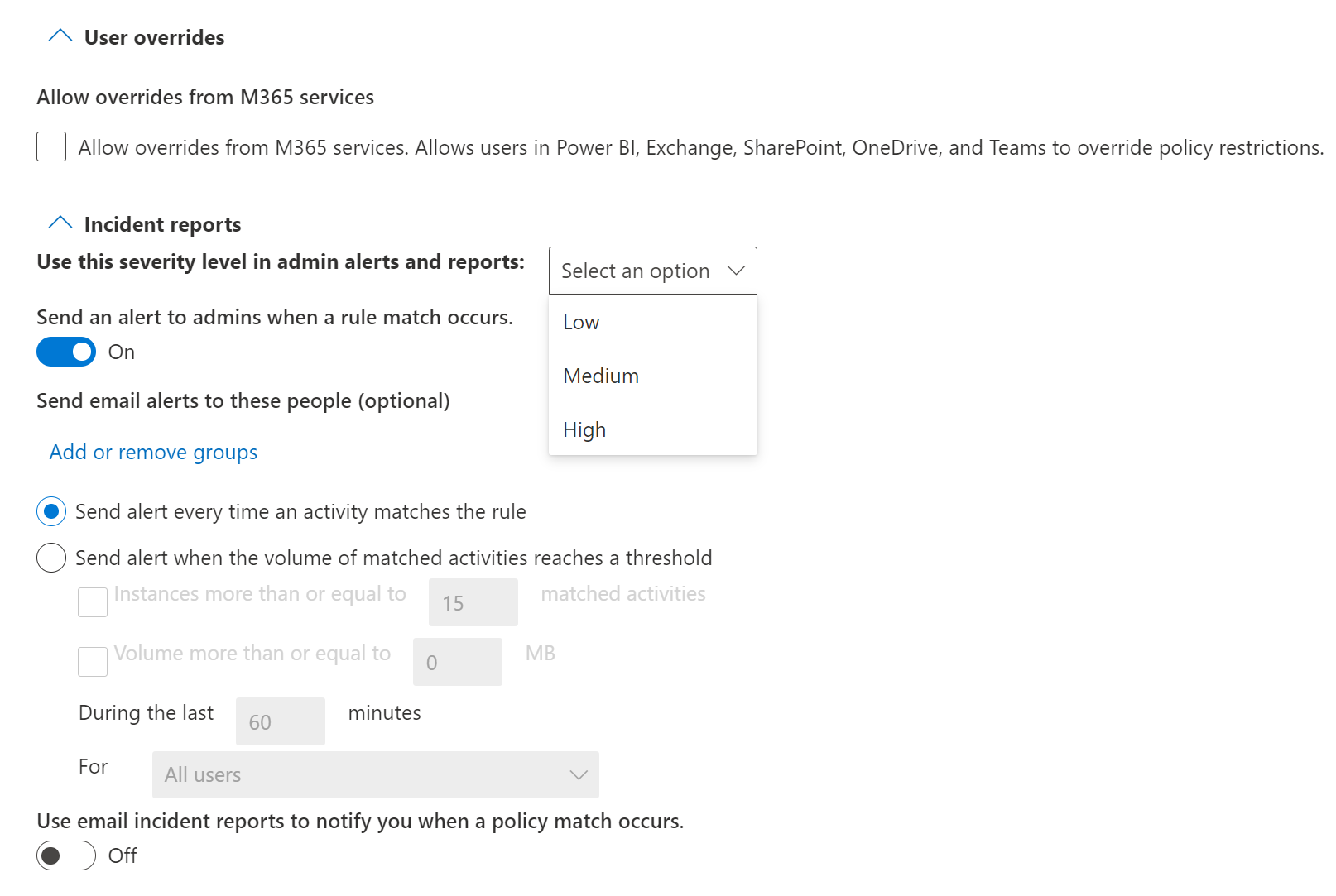
Task: Turn on email incident reports toggle
Action: click(x=66, y=855)
